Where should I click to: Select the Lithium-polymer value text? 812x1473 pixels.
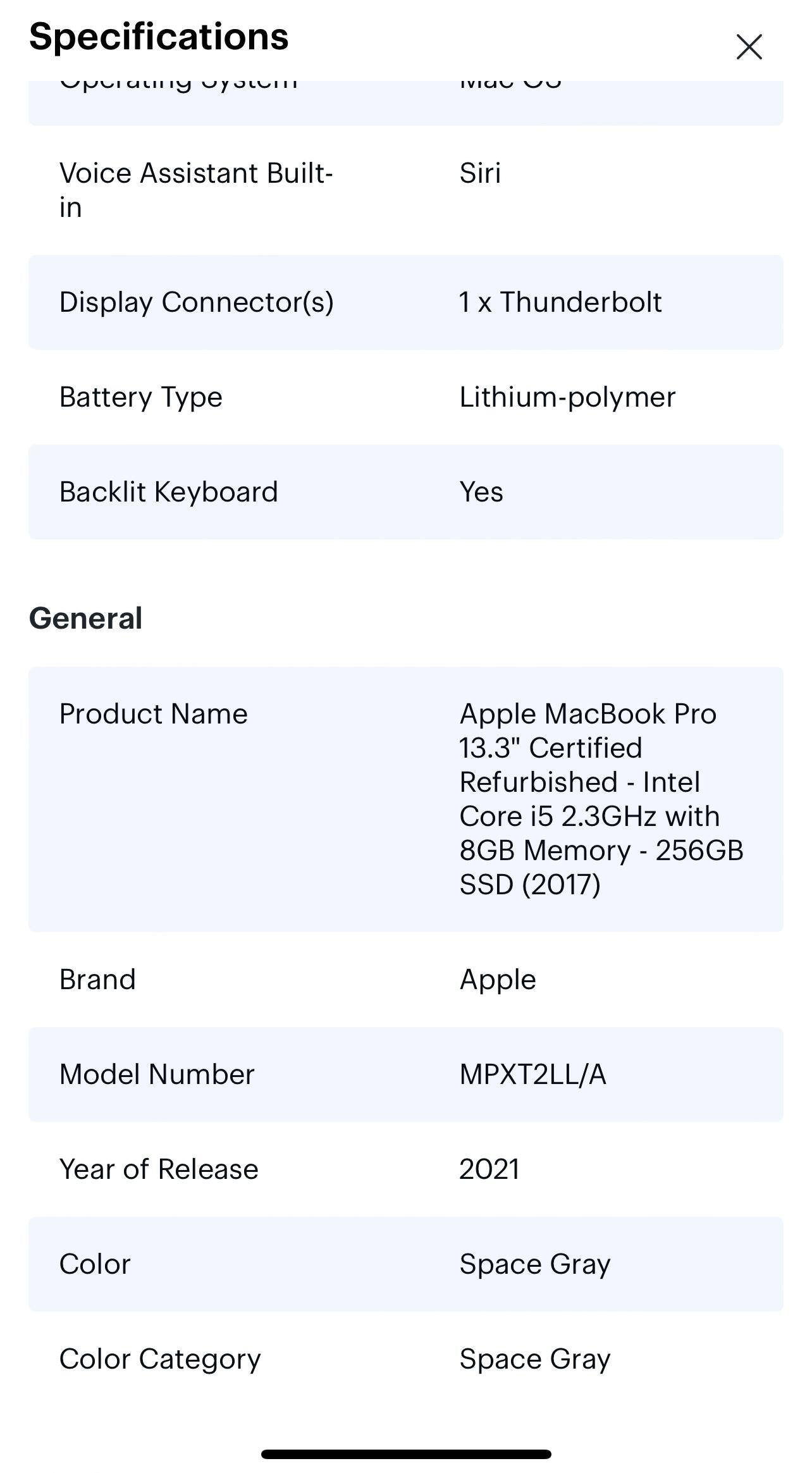click(x=567, y=397)
